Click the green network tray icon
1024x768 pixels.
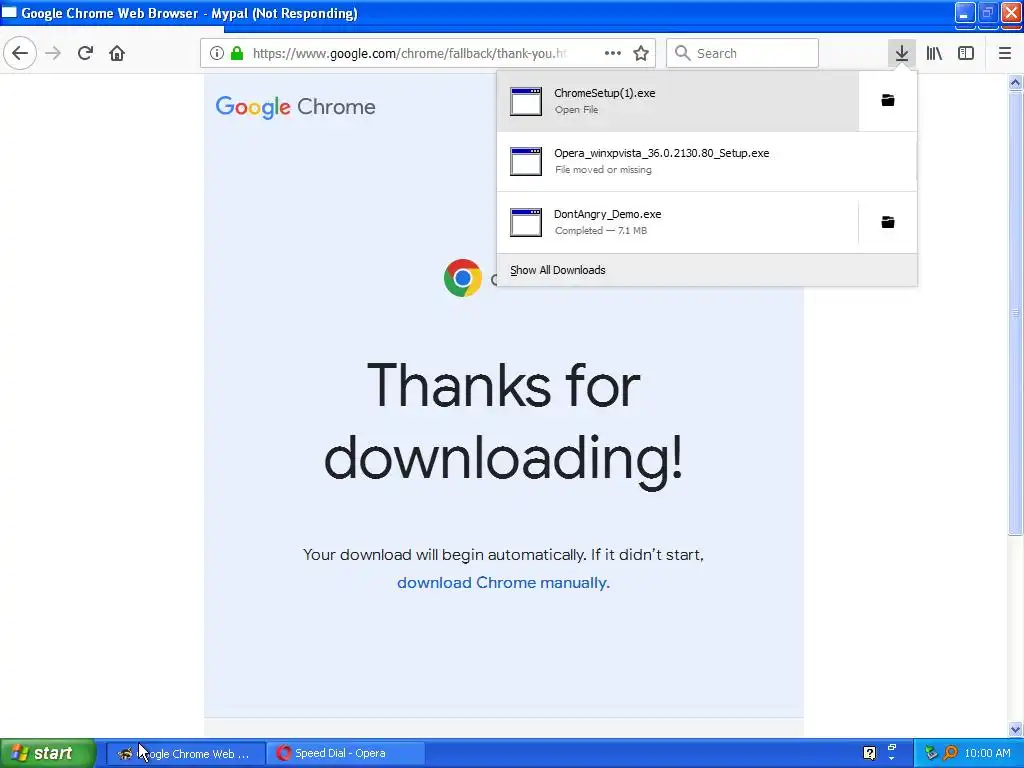pyautogui.click(x=931, y=753)
